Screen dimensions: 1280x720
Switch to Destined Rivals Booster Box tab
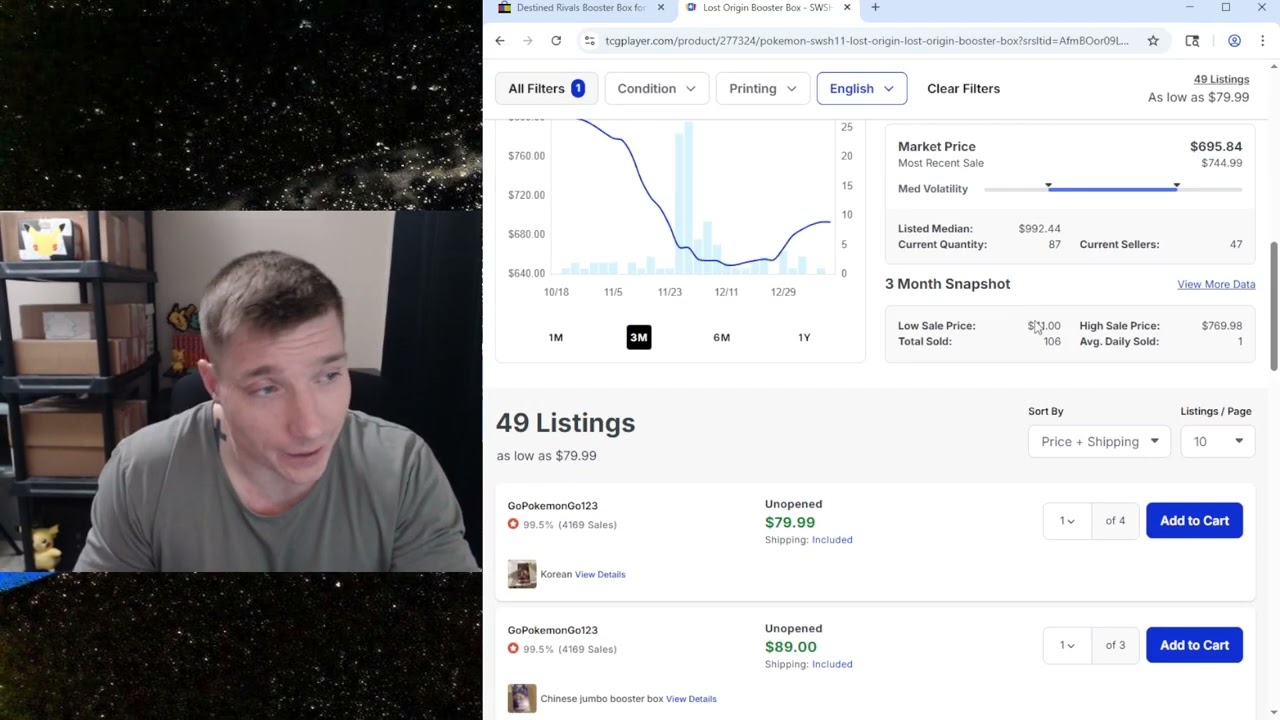(580, 8)
